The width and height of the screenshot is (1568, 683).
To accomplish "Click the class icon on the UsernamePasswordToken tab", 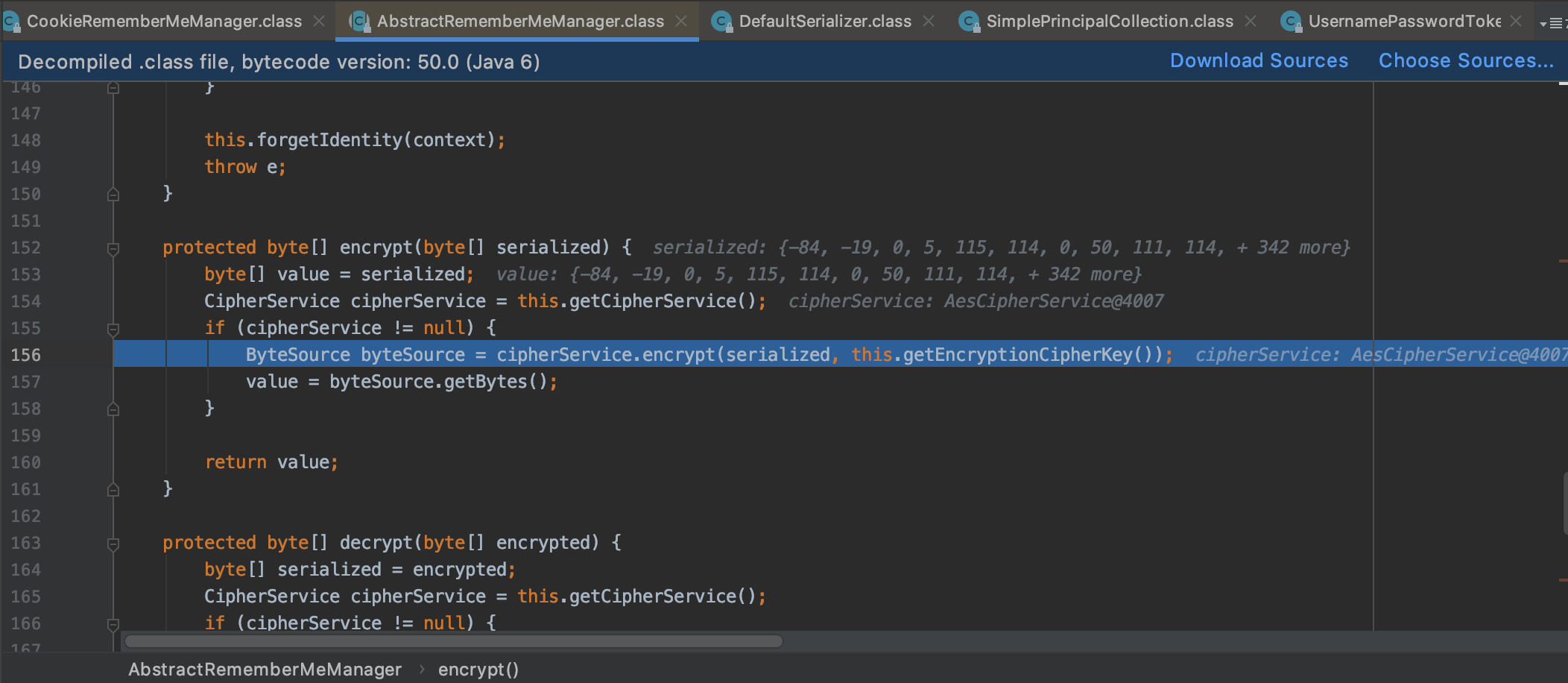I will (1292, 22).
